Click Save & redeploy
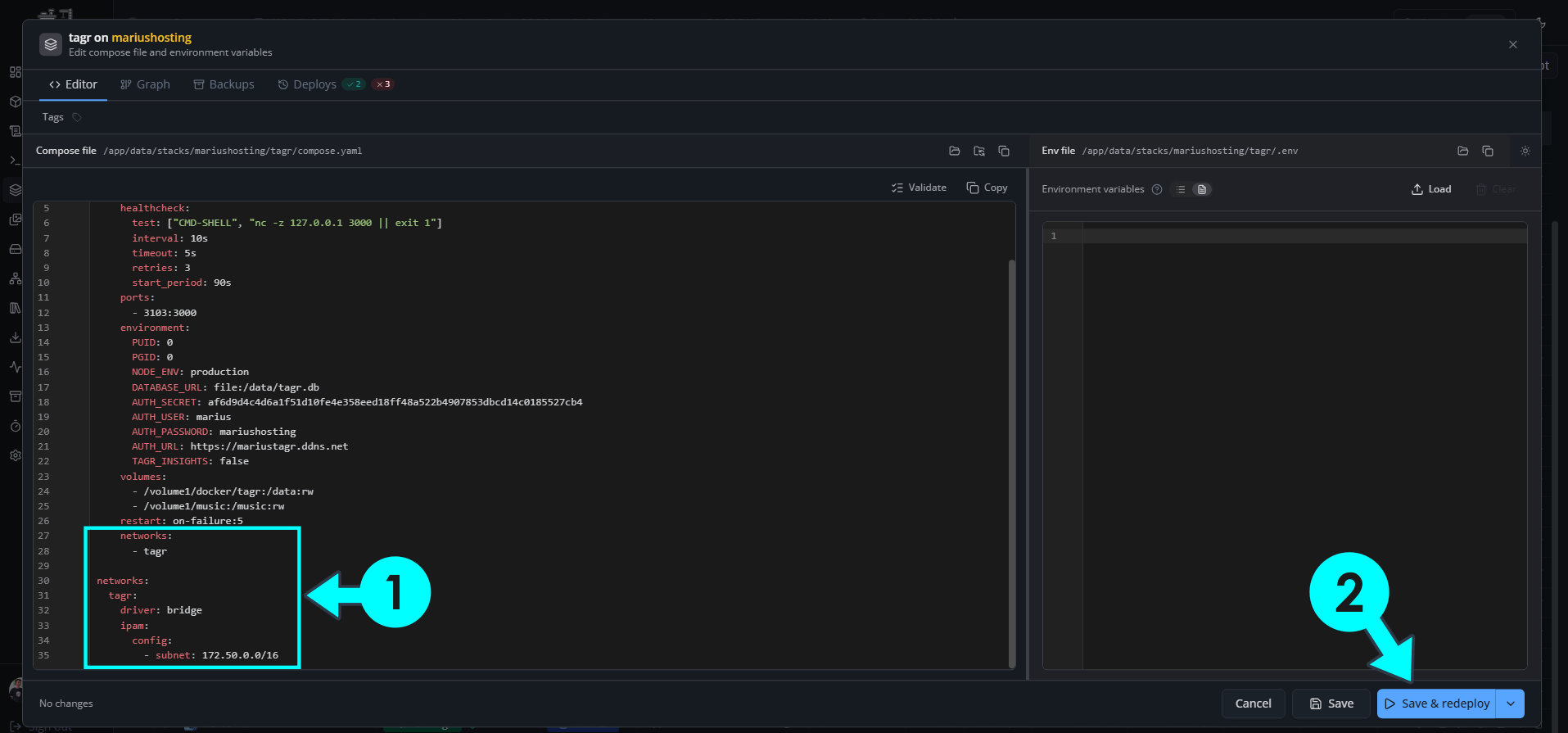 1437,704
